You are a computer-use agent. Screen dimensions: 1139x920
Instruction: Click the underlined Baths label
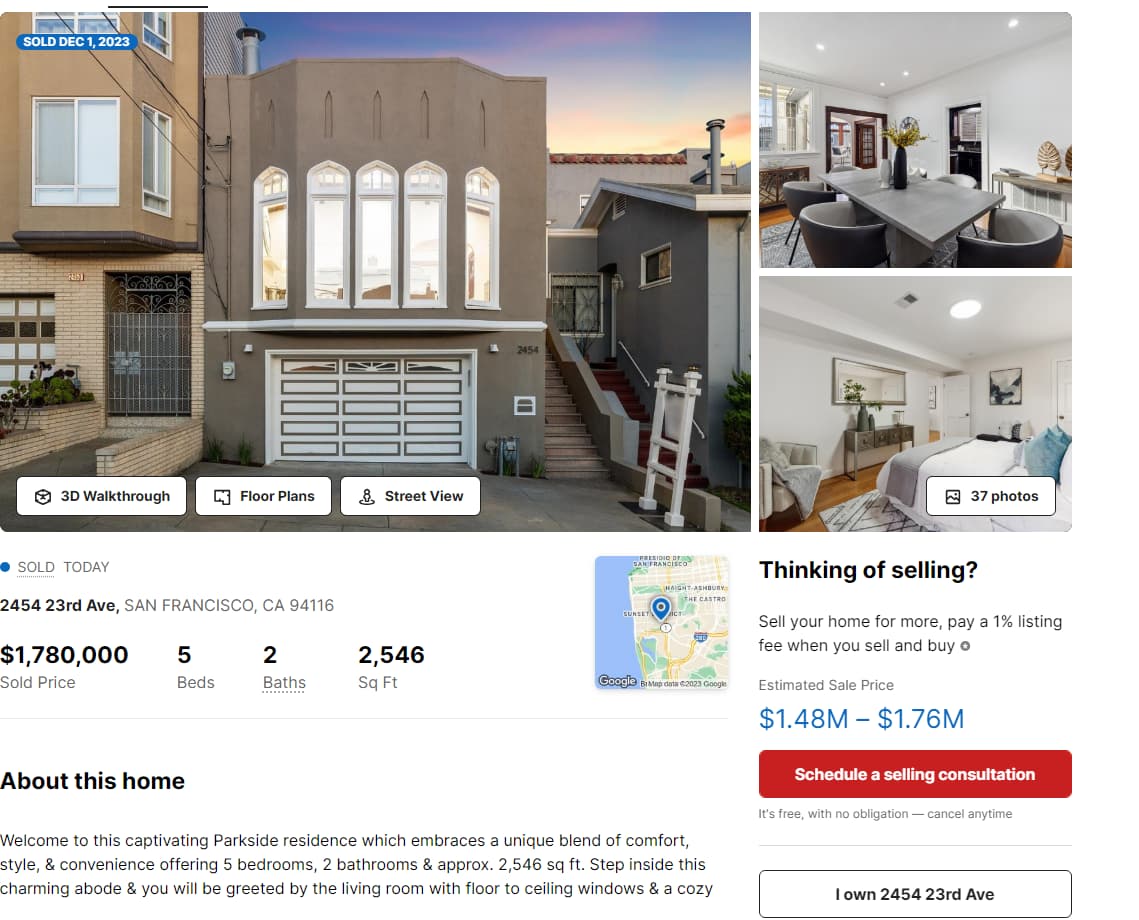pos(284,683)
